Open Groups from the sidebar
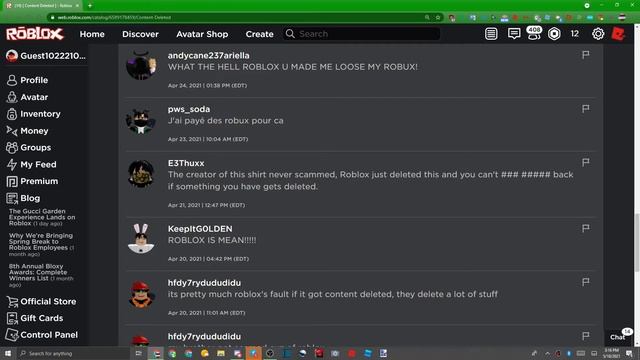 click(29, 147)
